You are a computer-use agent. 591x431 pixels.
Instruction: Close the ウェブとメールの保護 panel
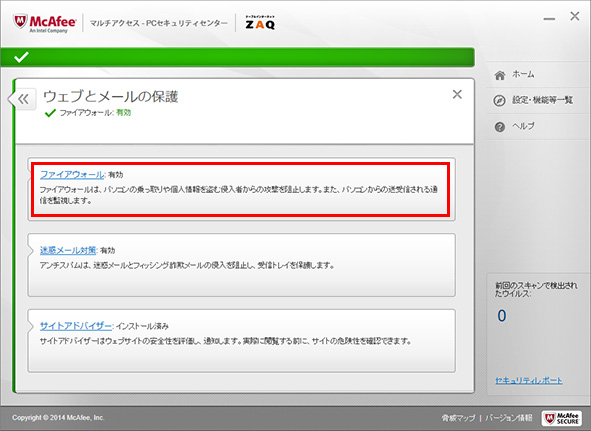tap(457, 94)
